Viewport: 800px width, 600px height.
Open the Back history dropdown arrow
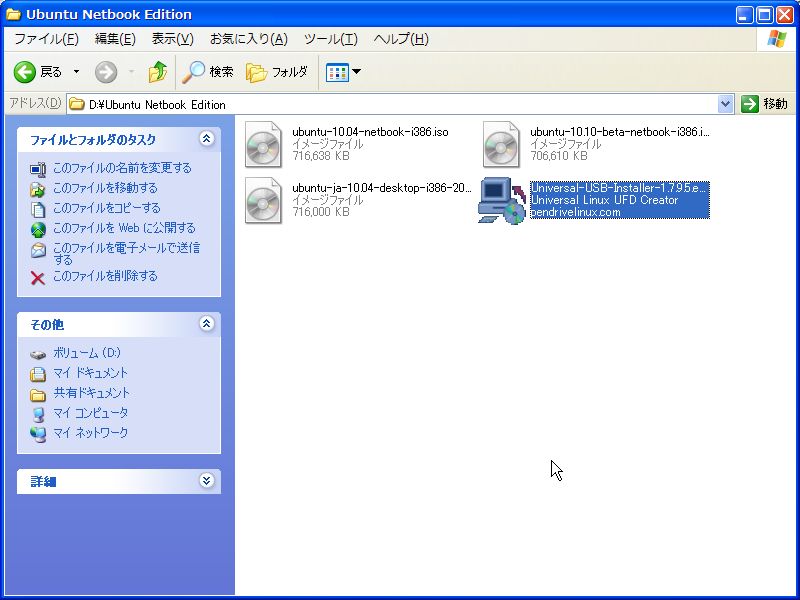pyautogui.click(x=76, y=72)
